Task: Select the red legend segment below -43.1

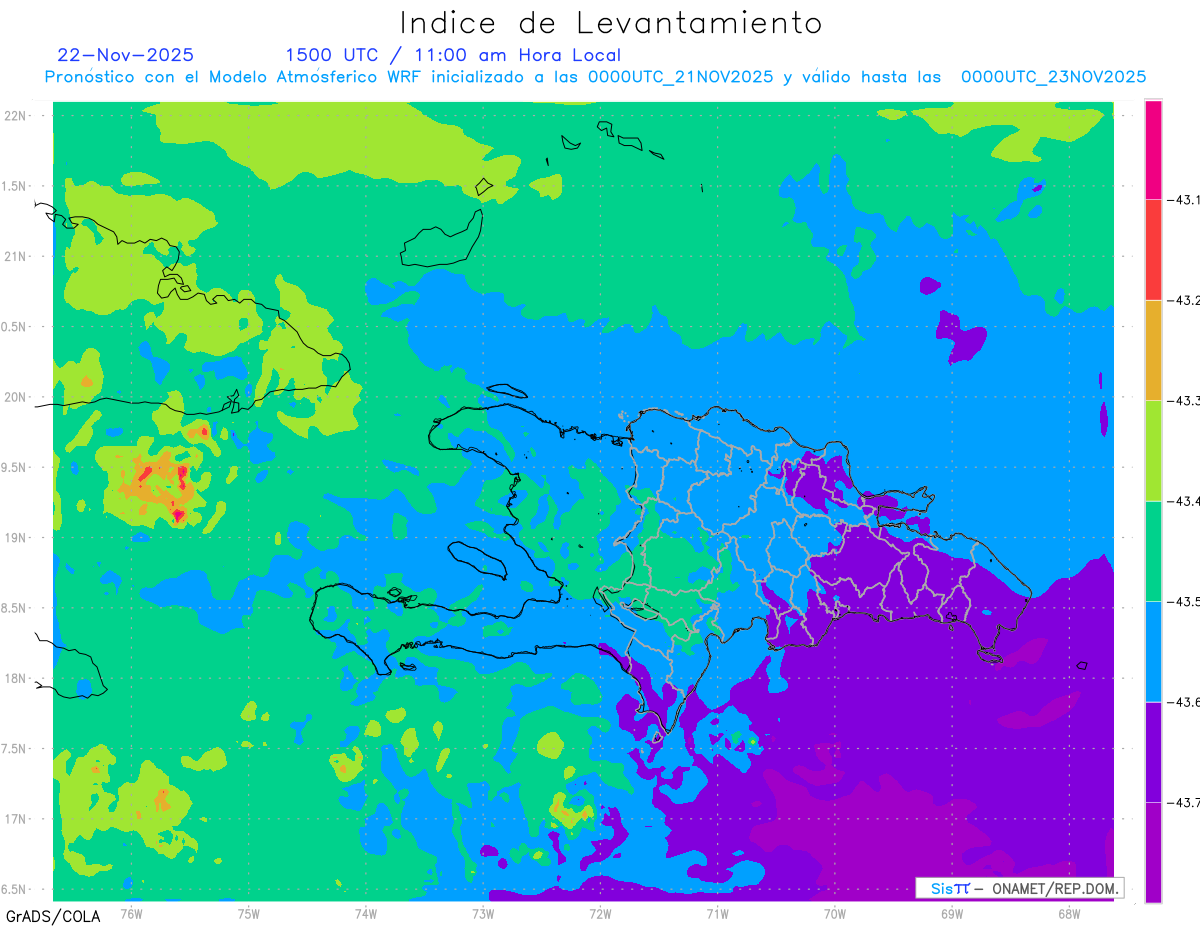Action: coord(1153,250)
